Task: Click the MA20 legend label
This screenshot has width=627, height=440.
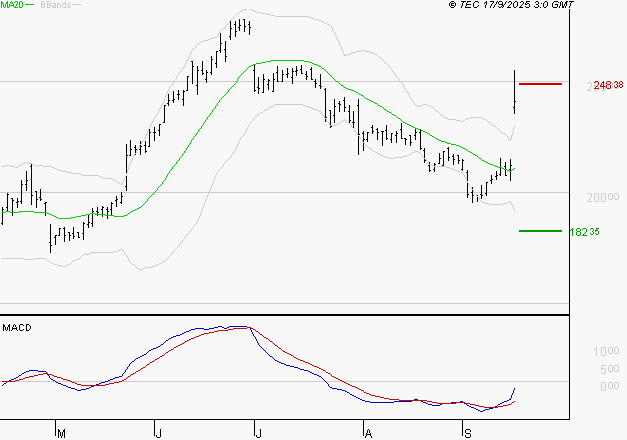Action: point(12,6)
